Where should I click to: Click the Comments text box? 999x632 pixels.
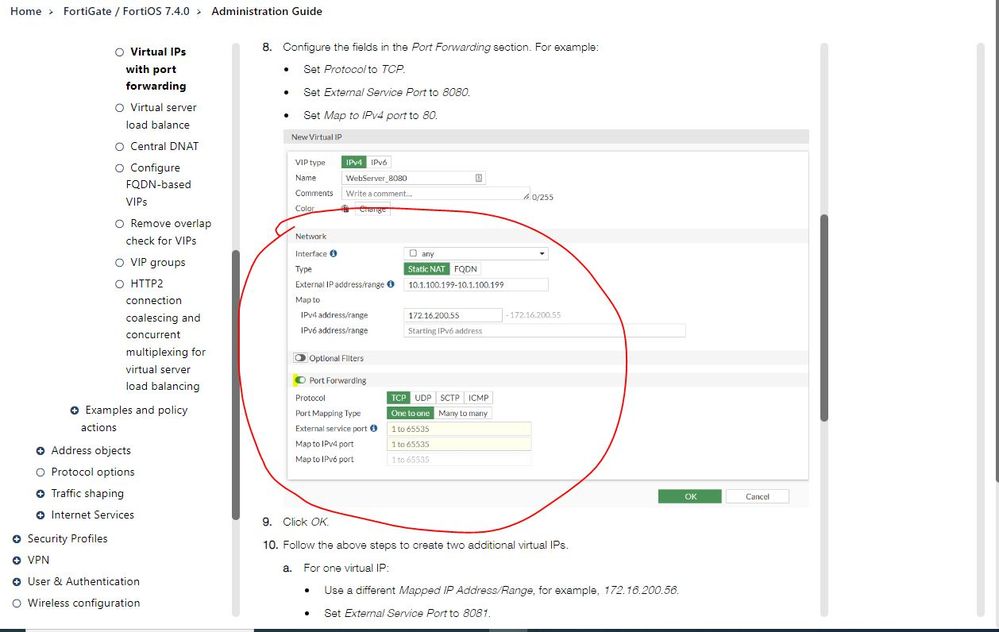(435, 194)
